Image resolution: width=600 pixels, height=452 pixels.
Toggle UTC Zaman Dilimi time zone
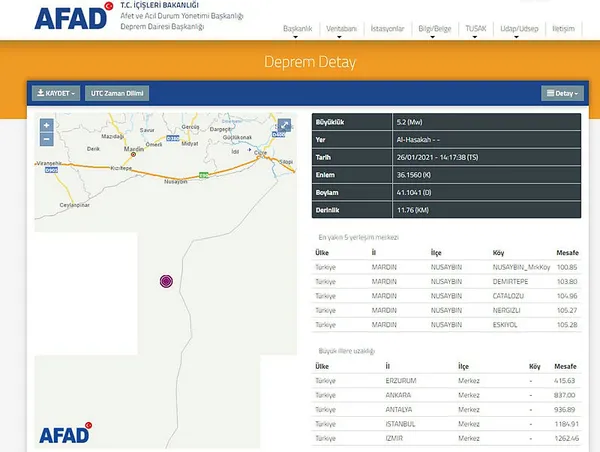click(x=116, y=93)
